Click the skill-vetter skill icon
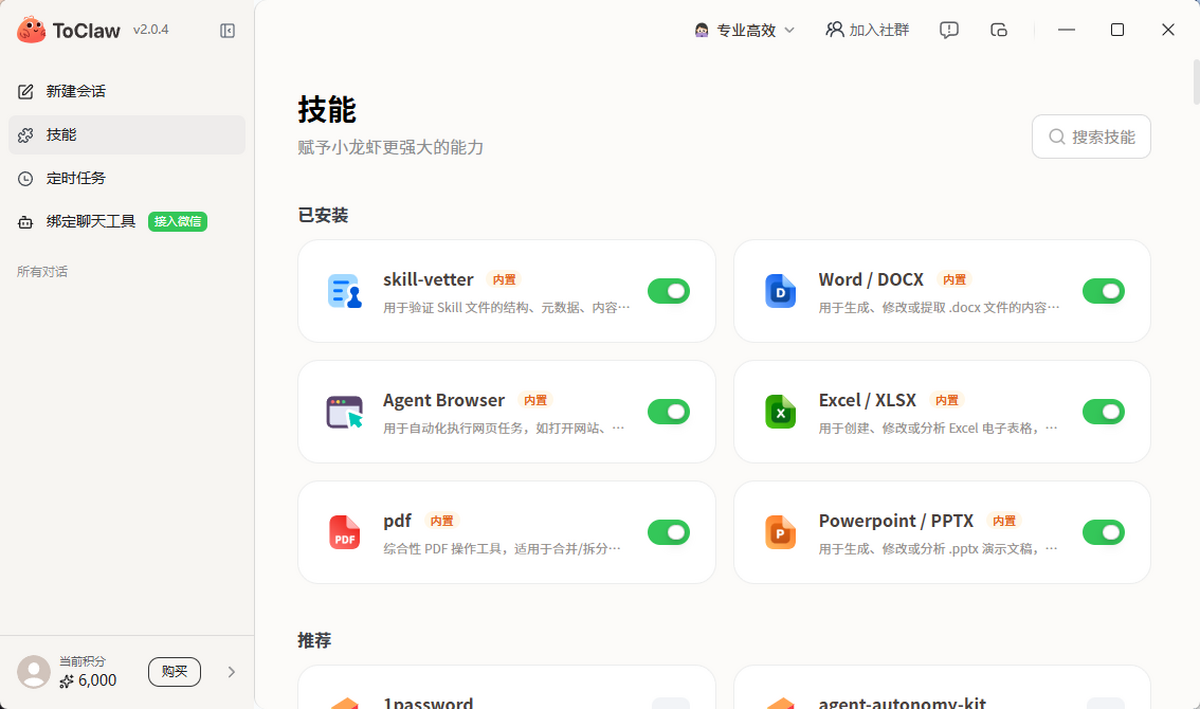This screenshot has width=1200, height=709. 345,291
